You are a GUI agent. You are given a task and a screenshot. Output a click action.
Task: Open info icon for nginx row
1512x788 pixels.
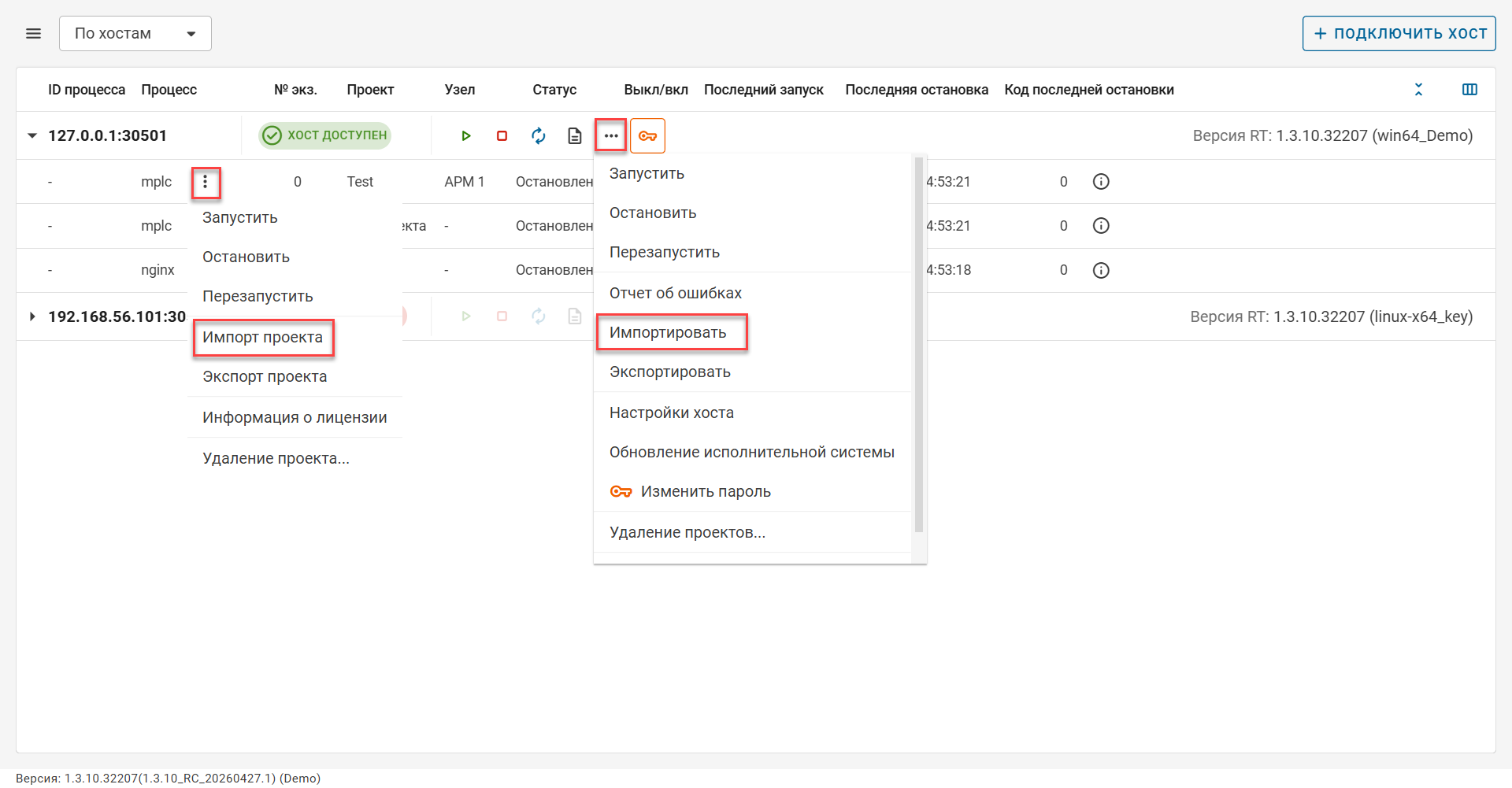coord(1101,271)
